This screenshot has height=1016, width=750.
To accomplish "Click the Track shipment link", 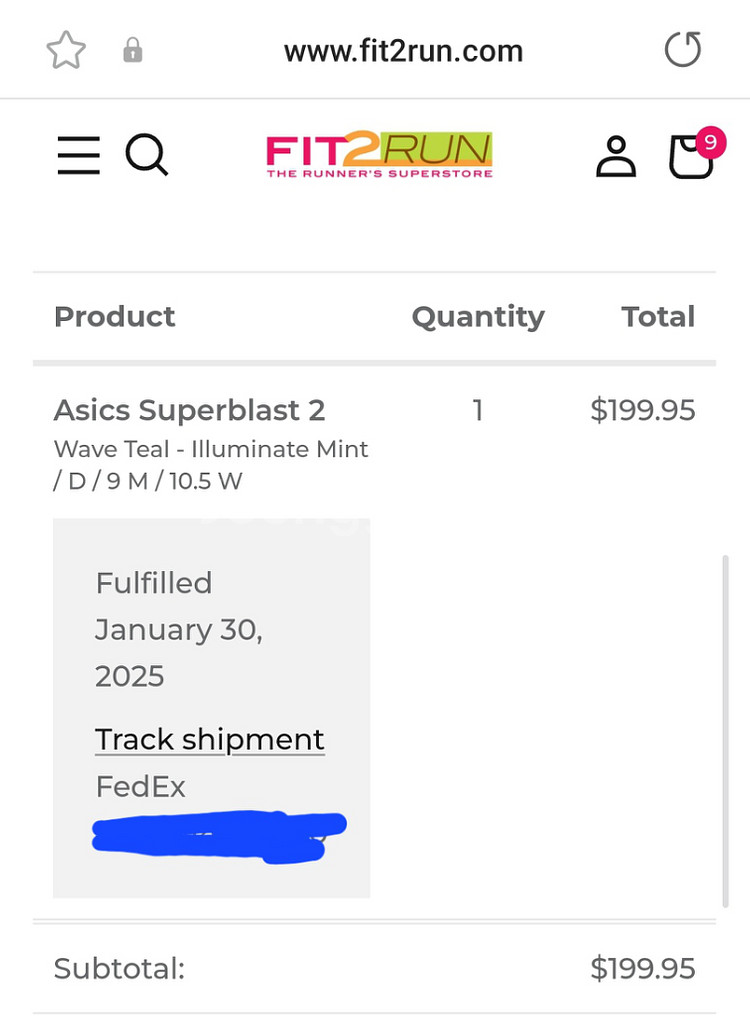I will (209, 739).
